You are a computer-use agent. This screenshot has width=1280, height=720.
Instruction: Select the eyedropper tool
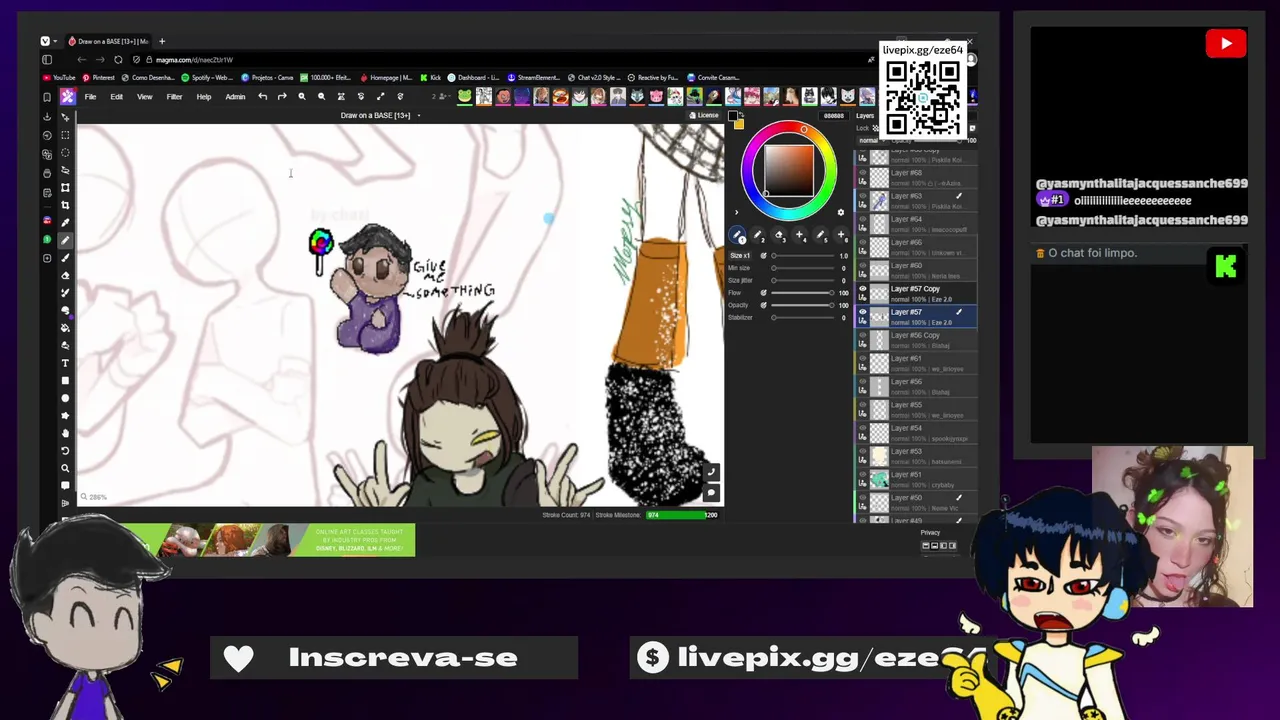coord(66,222)
